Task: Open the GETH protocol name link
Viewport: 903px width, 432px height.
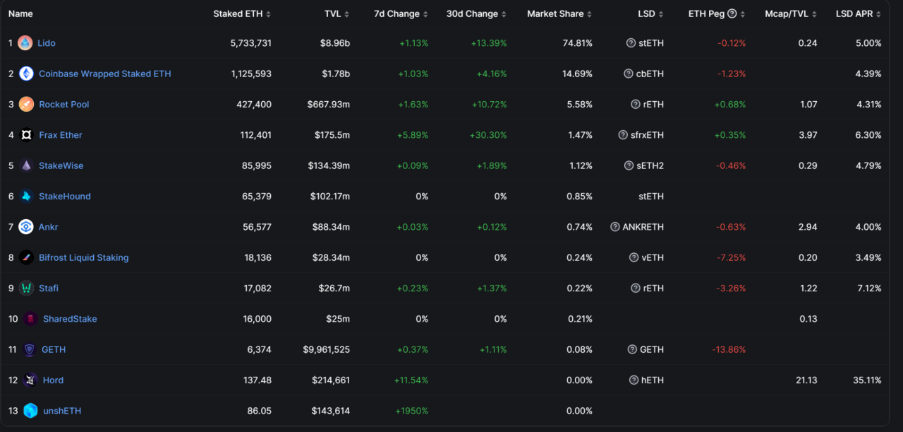Action: coord(54,350)
